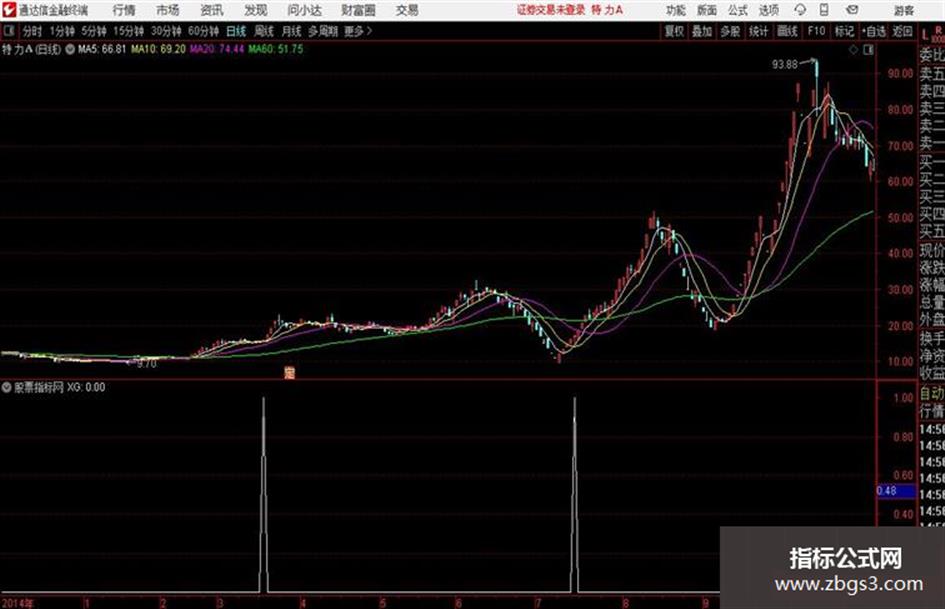945x609 pixels.
Task: Select the 日线 daily period tab
Action: (x=236, y=31)
